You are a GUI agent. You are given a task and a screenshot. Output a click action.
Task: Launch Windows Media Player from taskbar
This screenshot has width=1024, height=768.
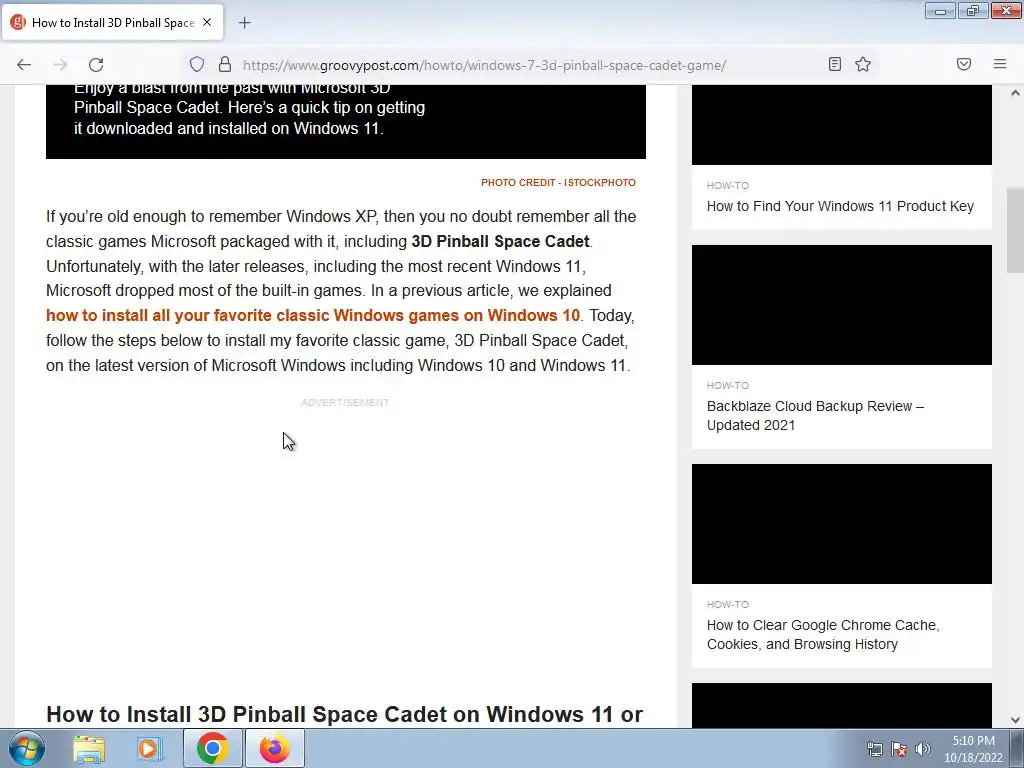coord(150,748)
